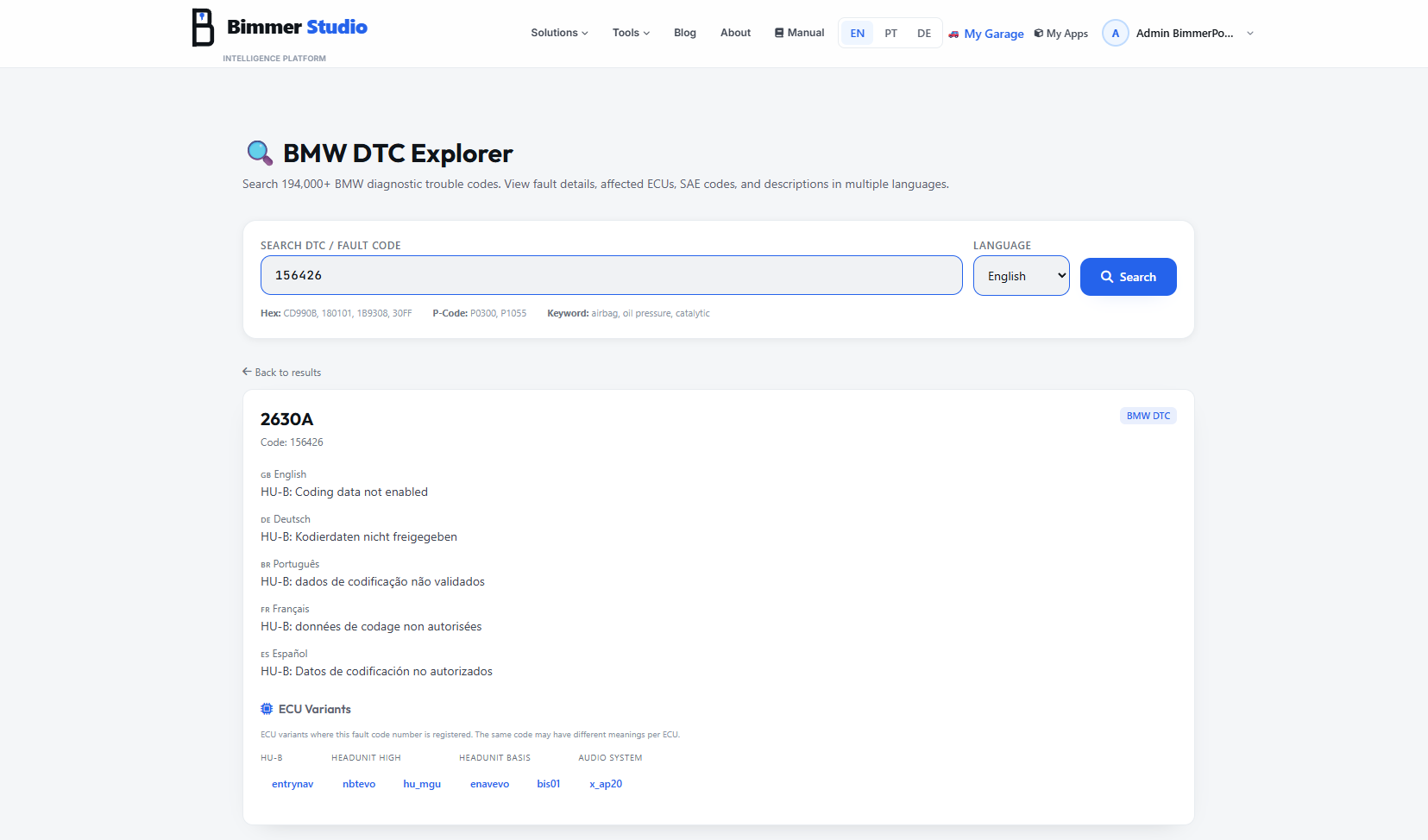The height and width of the screenshot is (840, 1428).
Task: Select keyword example airbag
Action: tap(604, 313)
